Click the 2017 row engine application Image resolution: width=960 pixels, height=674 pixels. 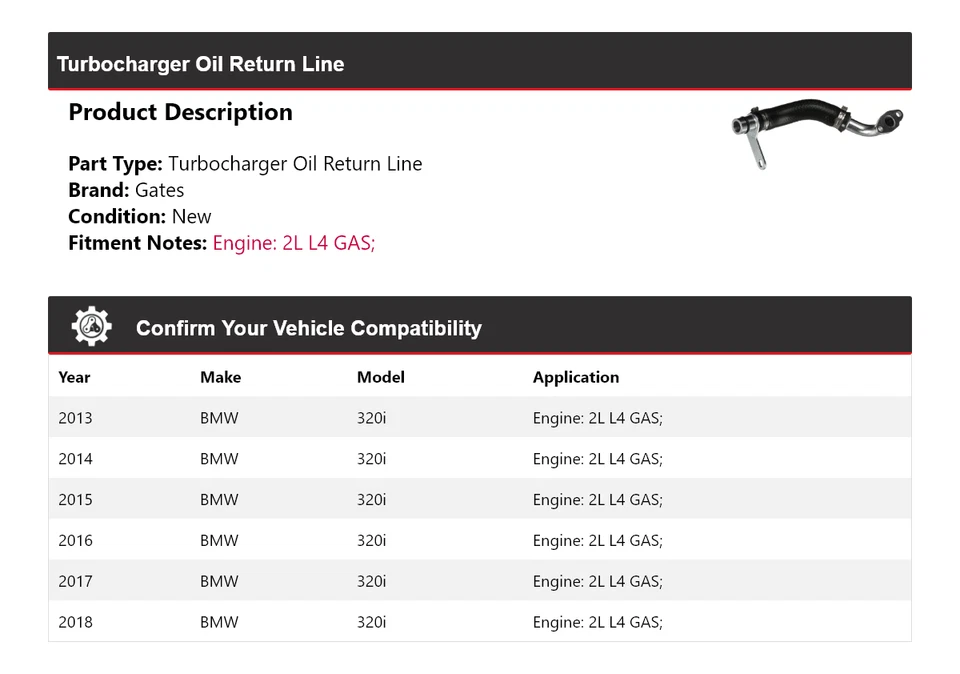tap(597, 582)
